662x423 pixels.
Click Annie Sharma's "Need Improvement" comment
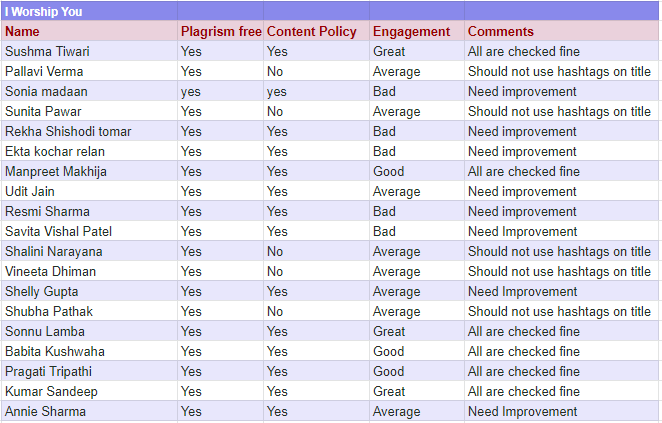tap(523, 411)
